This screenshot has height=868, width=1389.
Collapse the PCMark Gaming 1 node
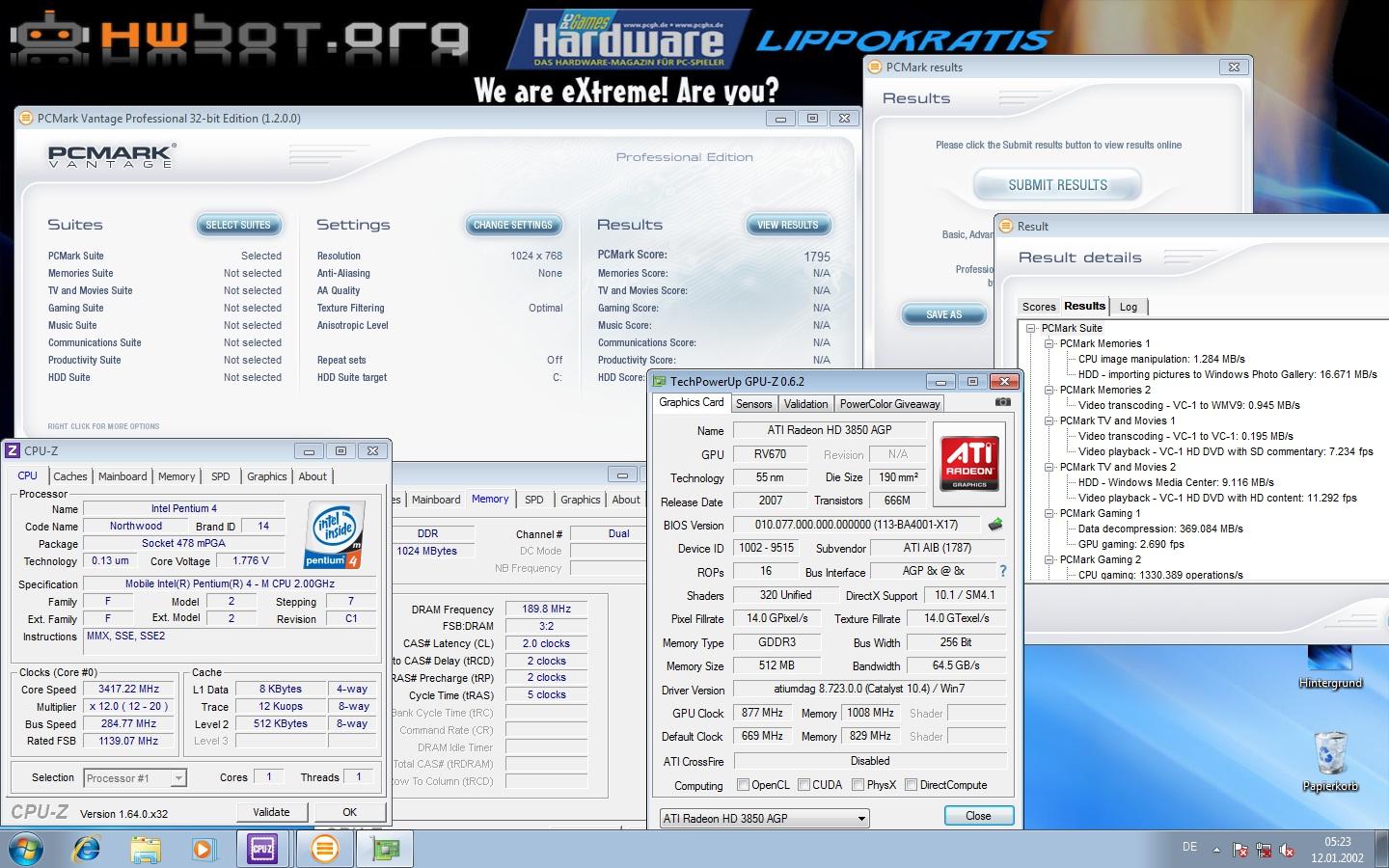pos(1049,513)
